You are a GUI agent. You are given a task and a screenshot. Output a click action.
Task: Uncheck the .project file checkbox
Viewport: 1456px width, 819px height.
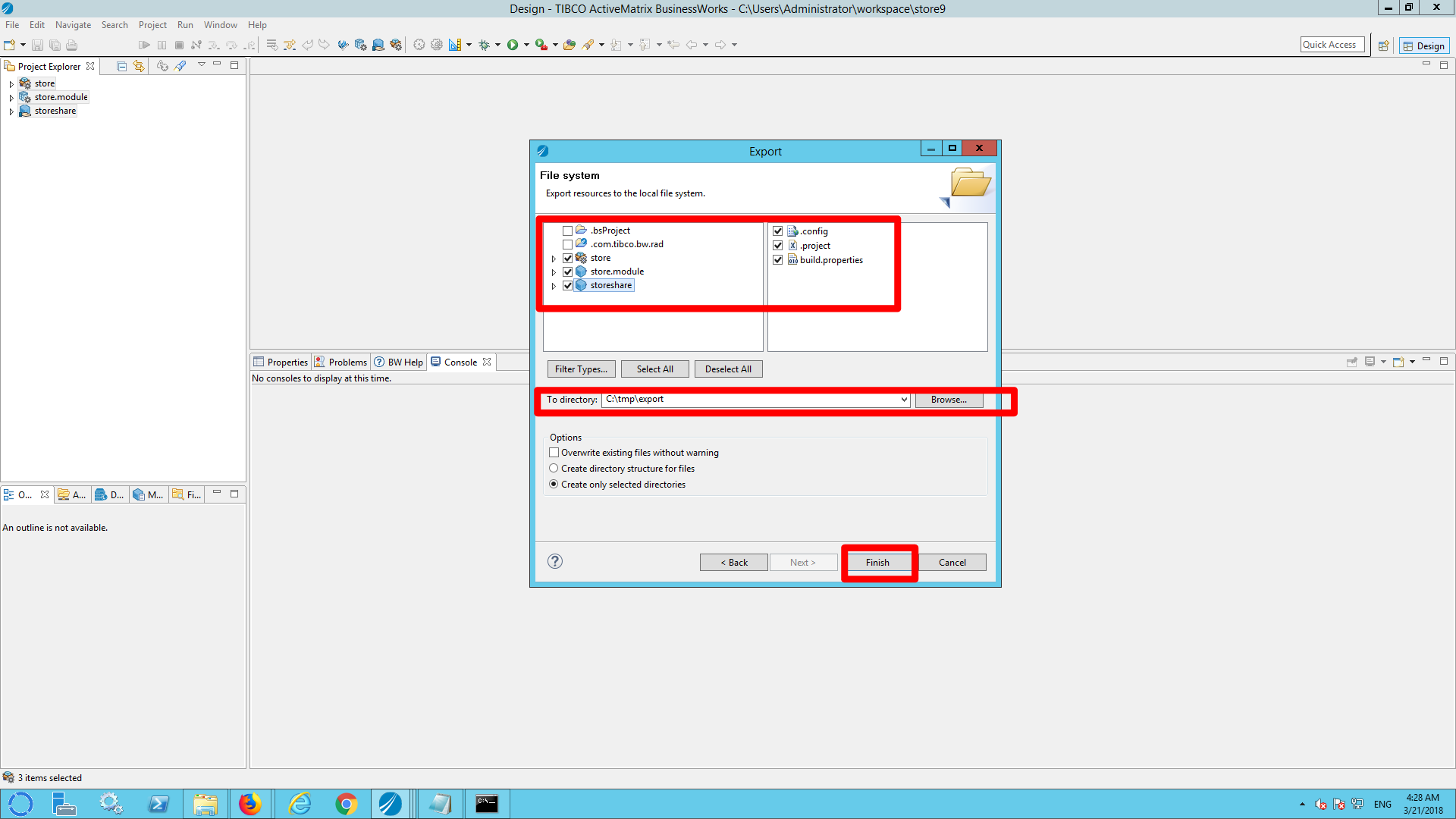[777, 246]
